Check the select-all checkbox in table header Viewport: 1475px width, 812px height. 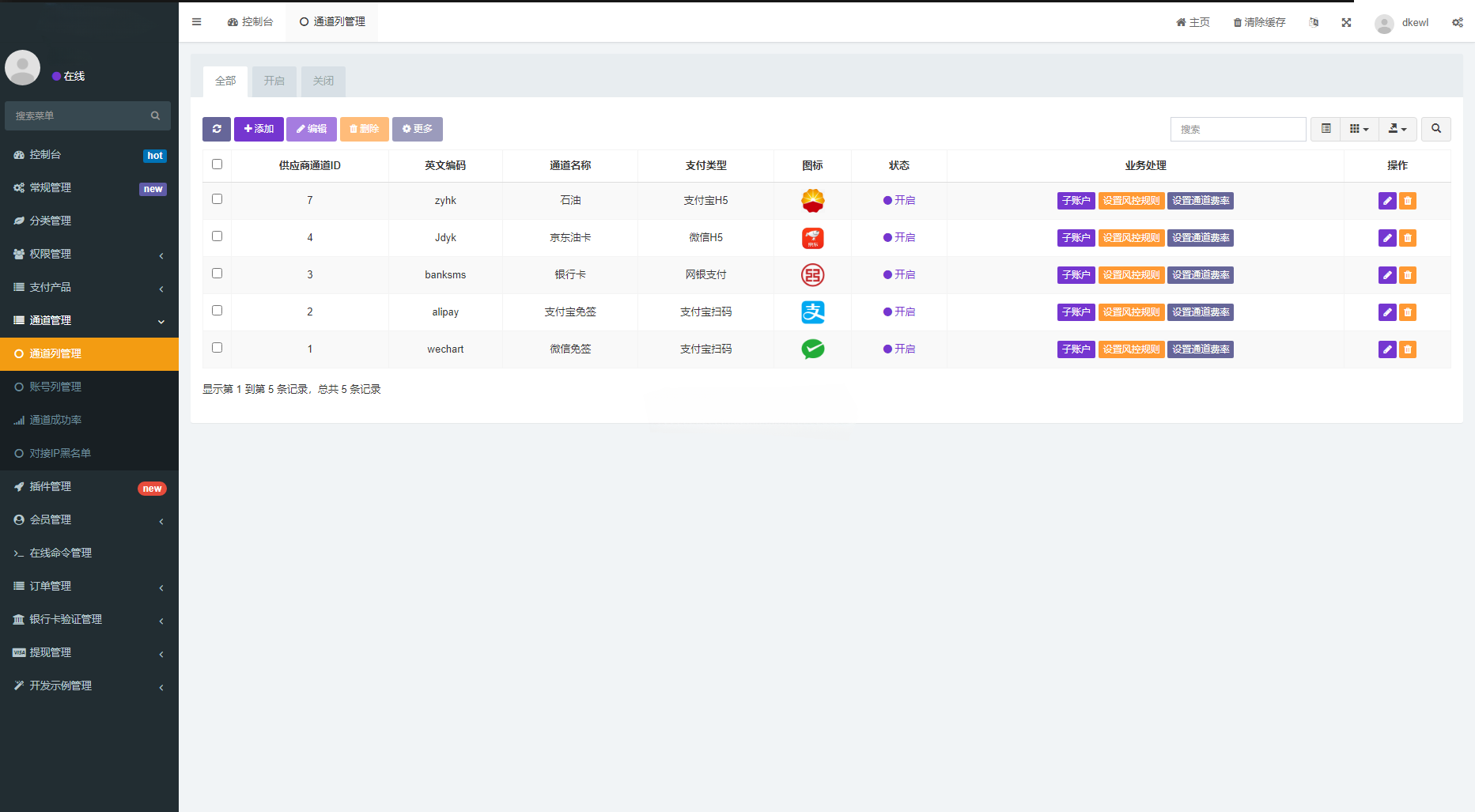[x=217, y=164]
